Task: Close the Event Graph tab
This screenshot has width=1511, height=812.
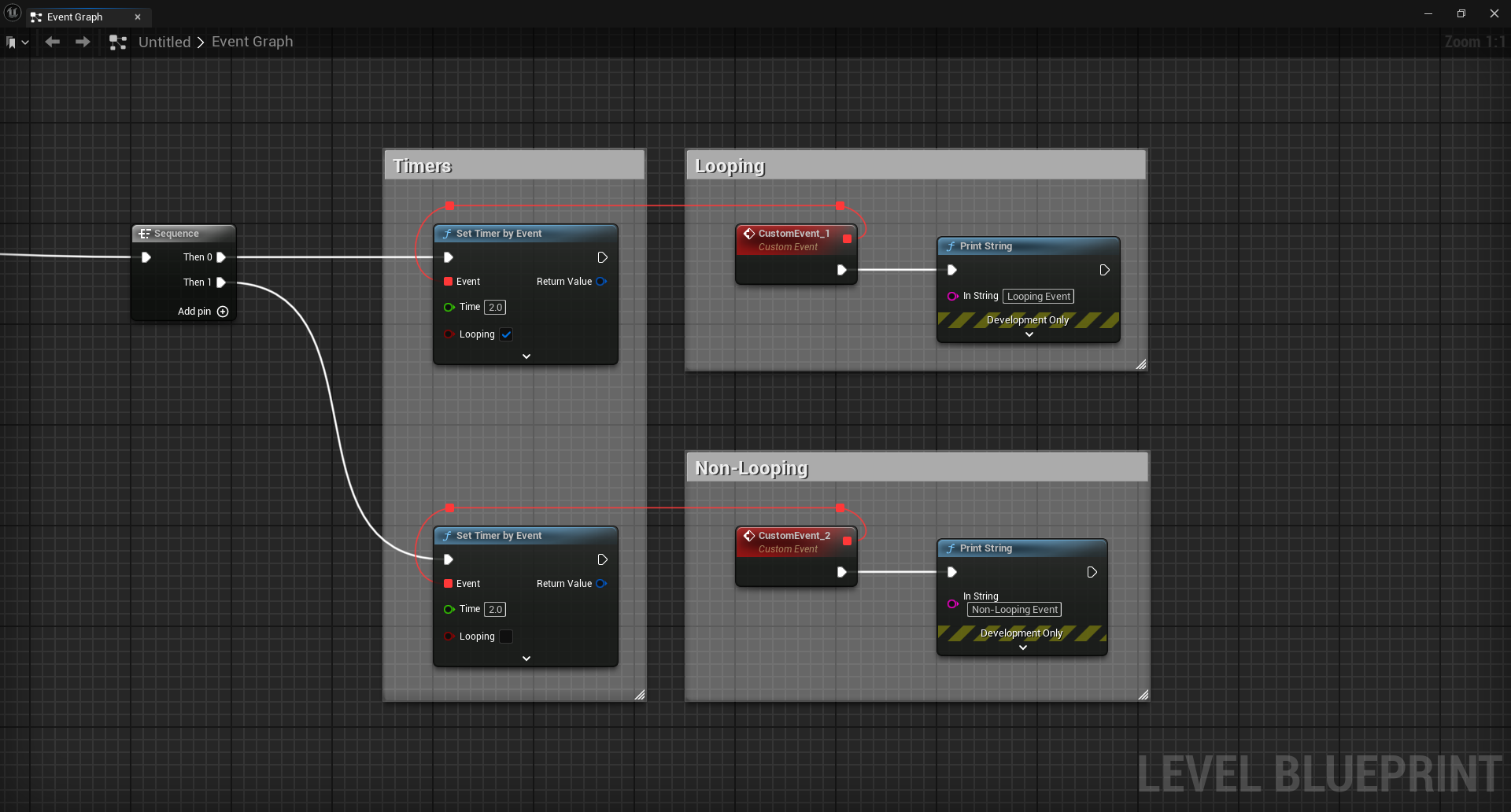Action: click(x=138, y=17)
